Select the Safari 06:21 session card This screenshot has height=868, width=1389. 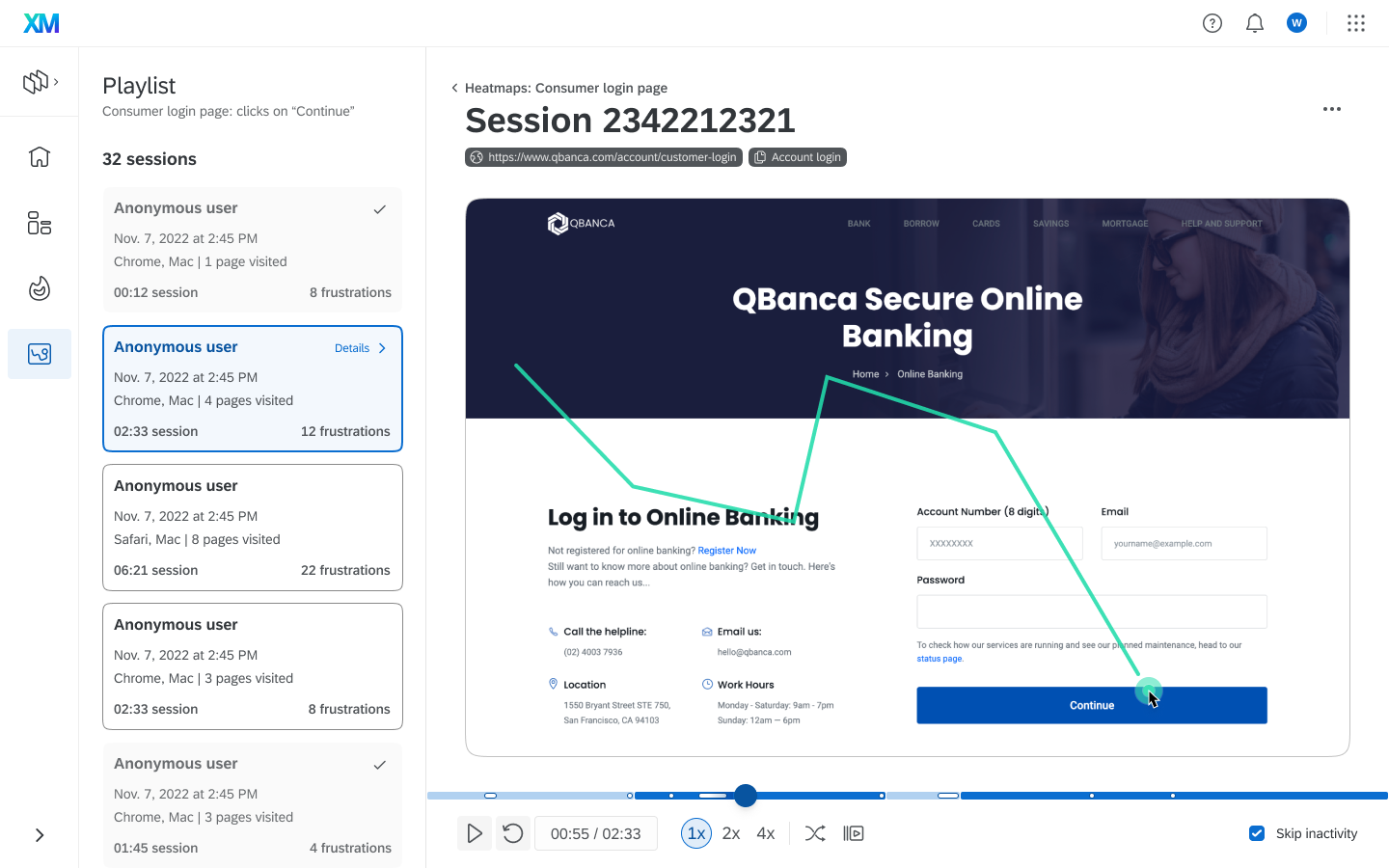coord(253,528)
